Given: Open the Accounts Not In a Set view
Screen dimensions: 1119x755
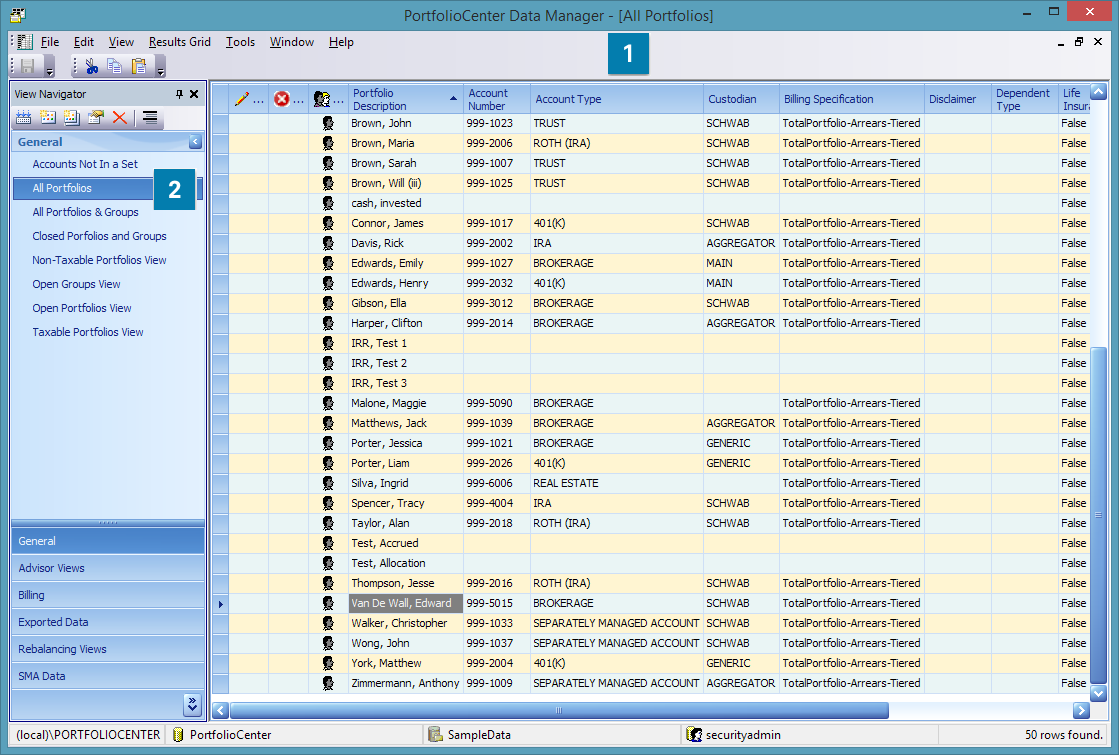Looking at the screenshot, I should [85, 164].
